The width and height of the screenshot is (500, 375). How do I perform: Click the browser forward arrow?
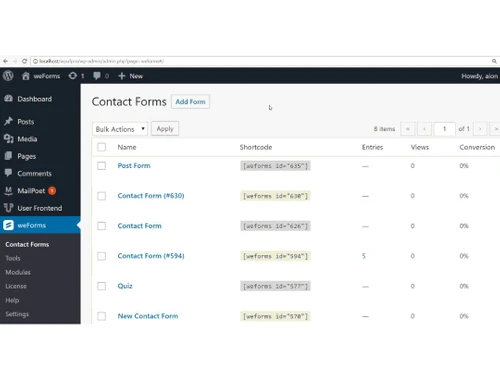(x=15, y=61)
